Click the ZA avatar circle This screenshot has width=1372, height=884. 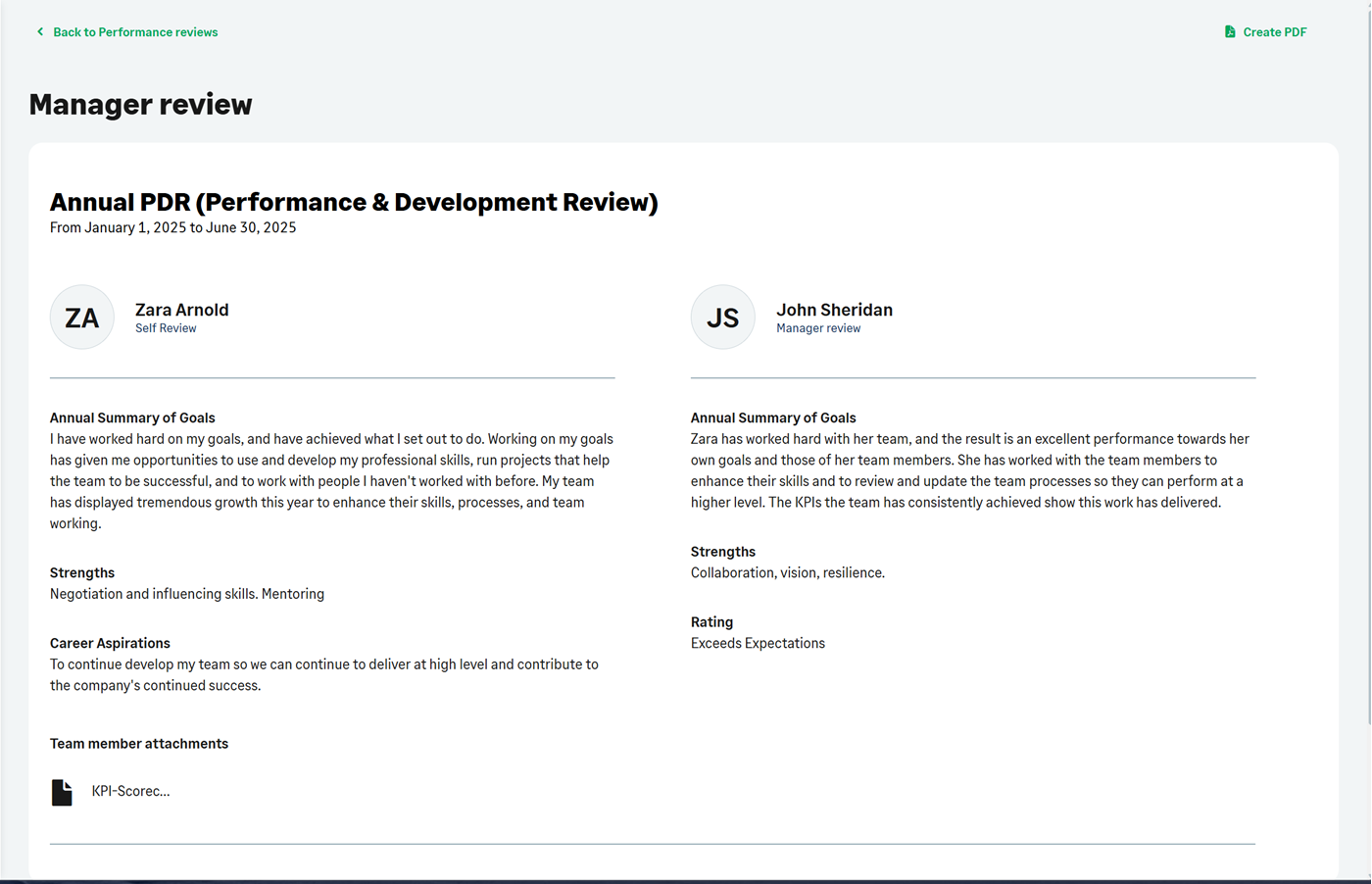pos(82,318)
